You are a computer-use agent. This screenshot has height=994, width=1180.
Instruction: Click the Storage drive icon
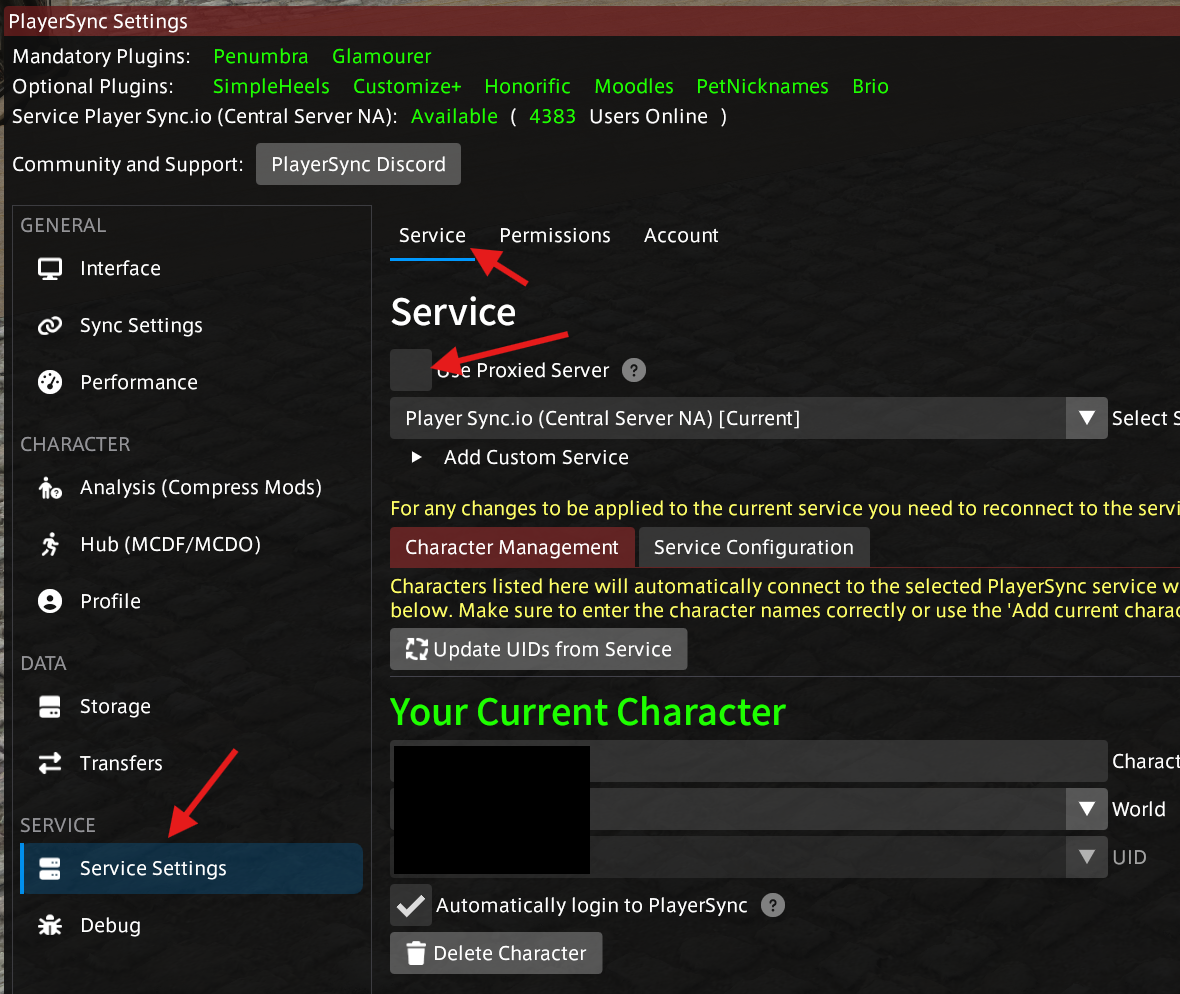(x=49, y=707)
